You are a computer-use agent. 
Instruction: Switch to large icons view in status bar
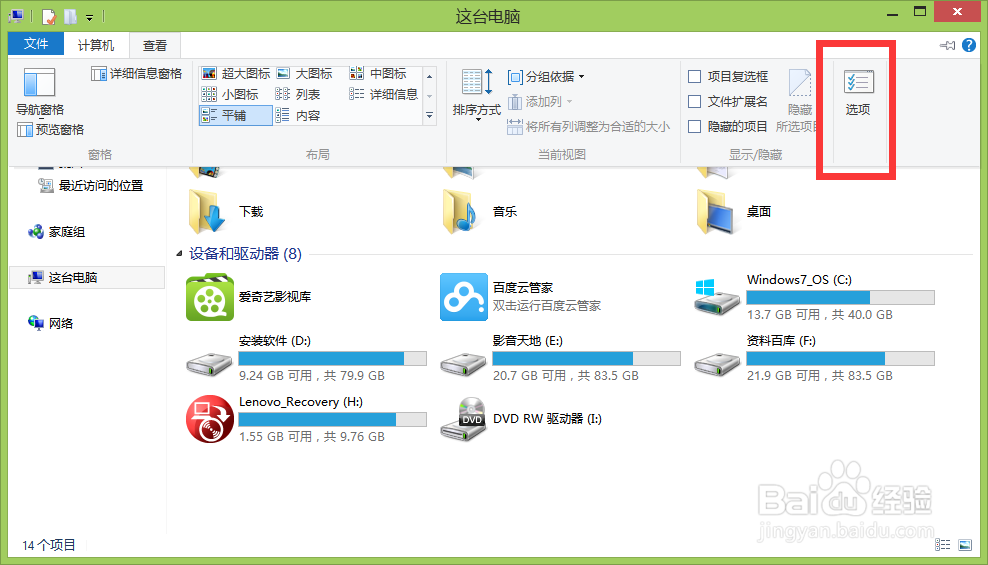(x=965, y=545)
